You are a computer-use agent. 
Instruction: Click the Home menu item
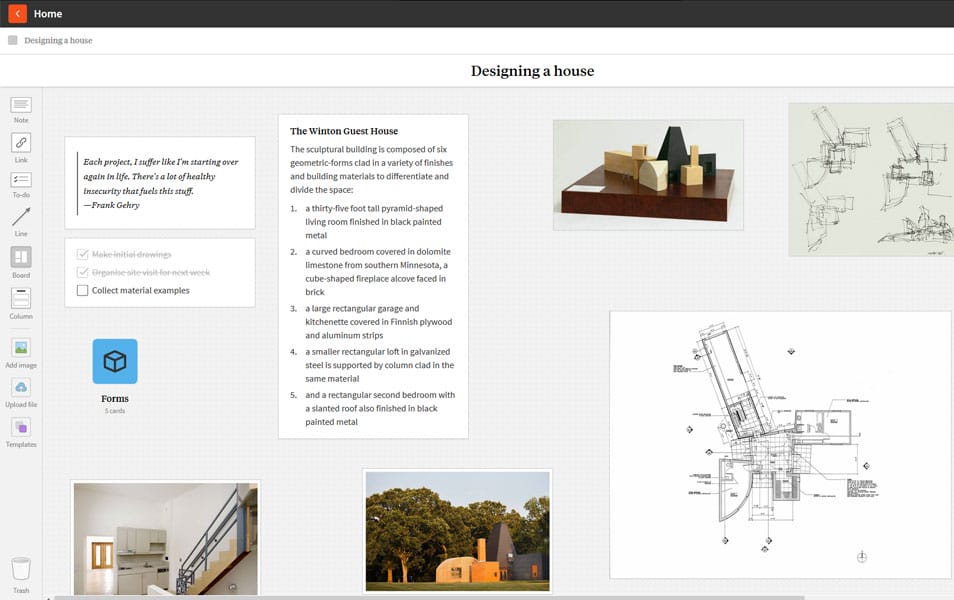tap(47, 13)
